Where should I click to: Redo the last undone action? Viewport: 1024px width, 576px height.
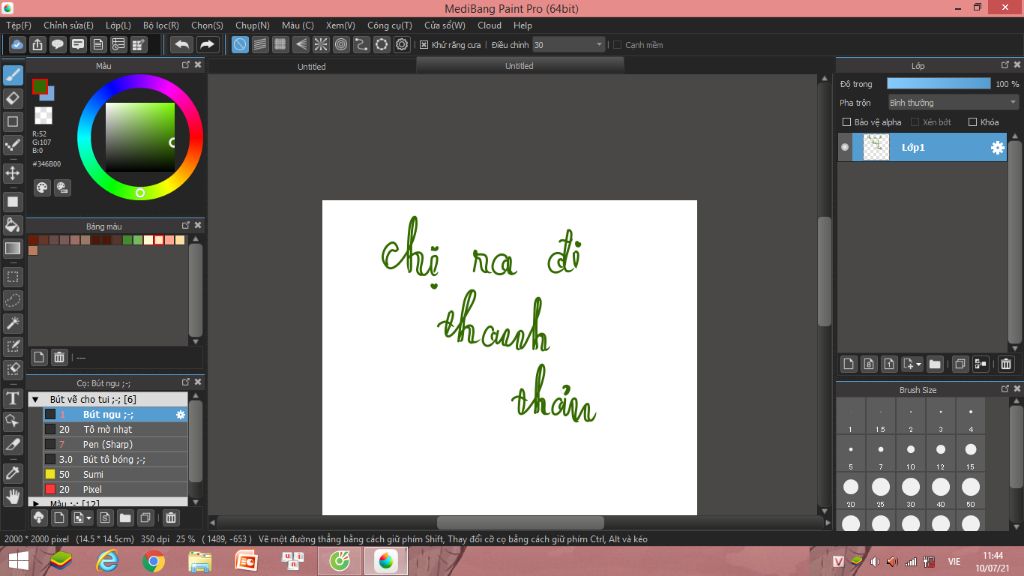tap(207, 44)
